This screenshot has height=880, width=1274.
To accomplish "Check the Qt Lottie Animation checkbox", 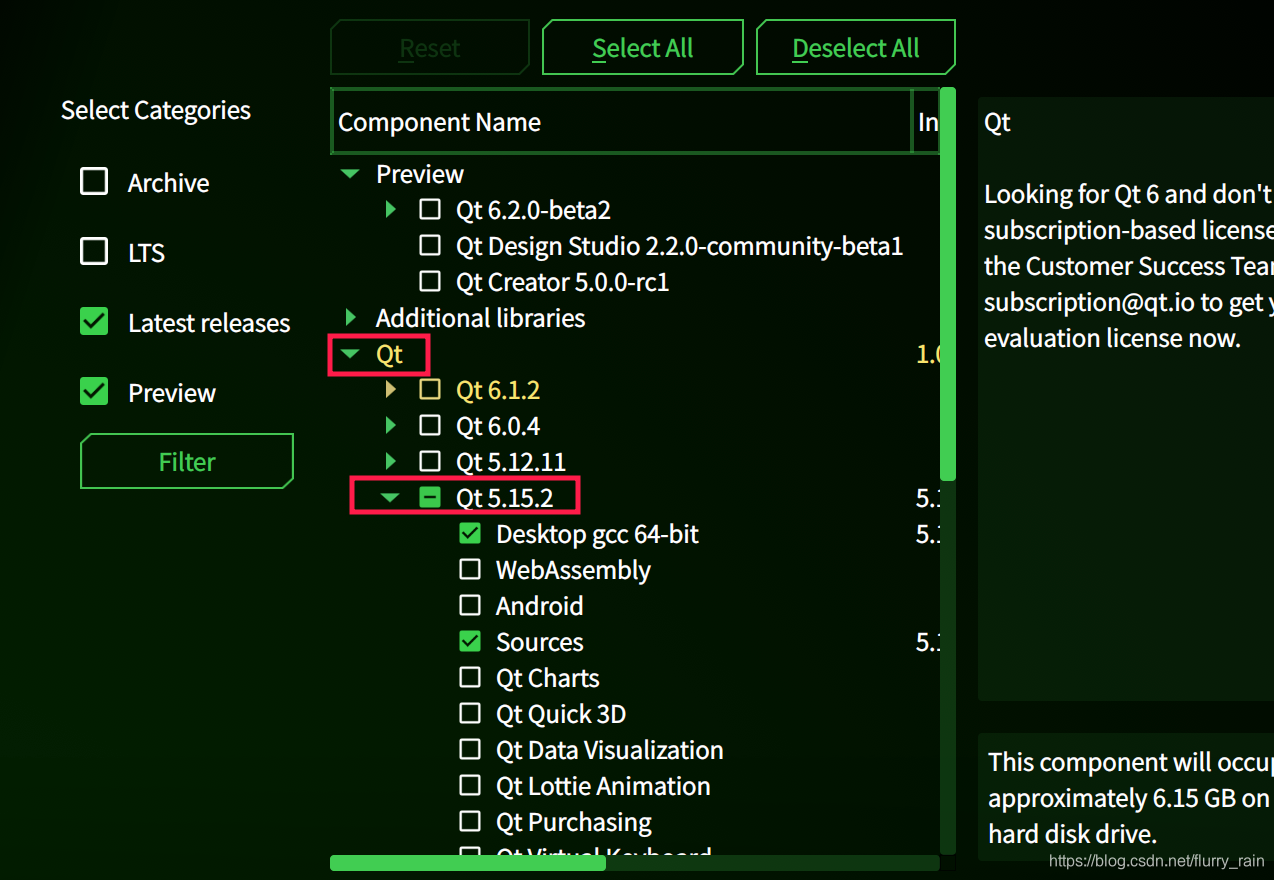I will [x=470, y=786].
